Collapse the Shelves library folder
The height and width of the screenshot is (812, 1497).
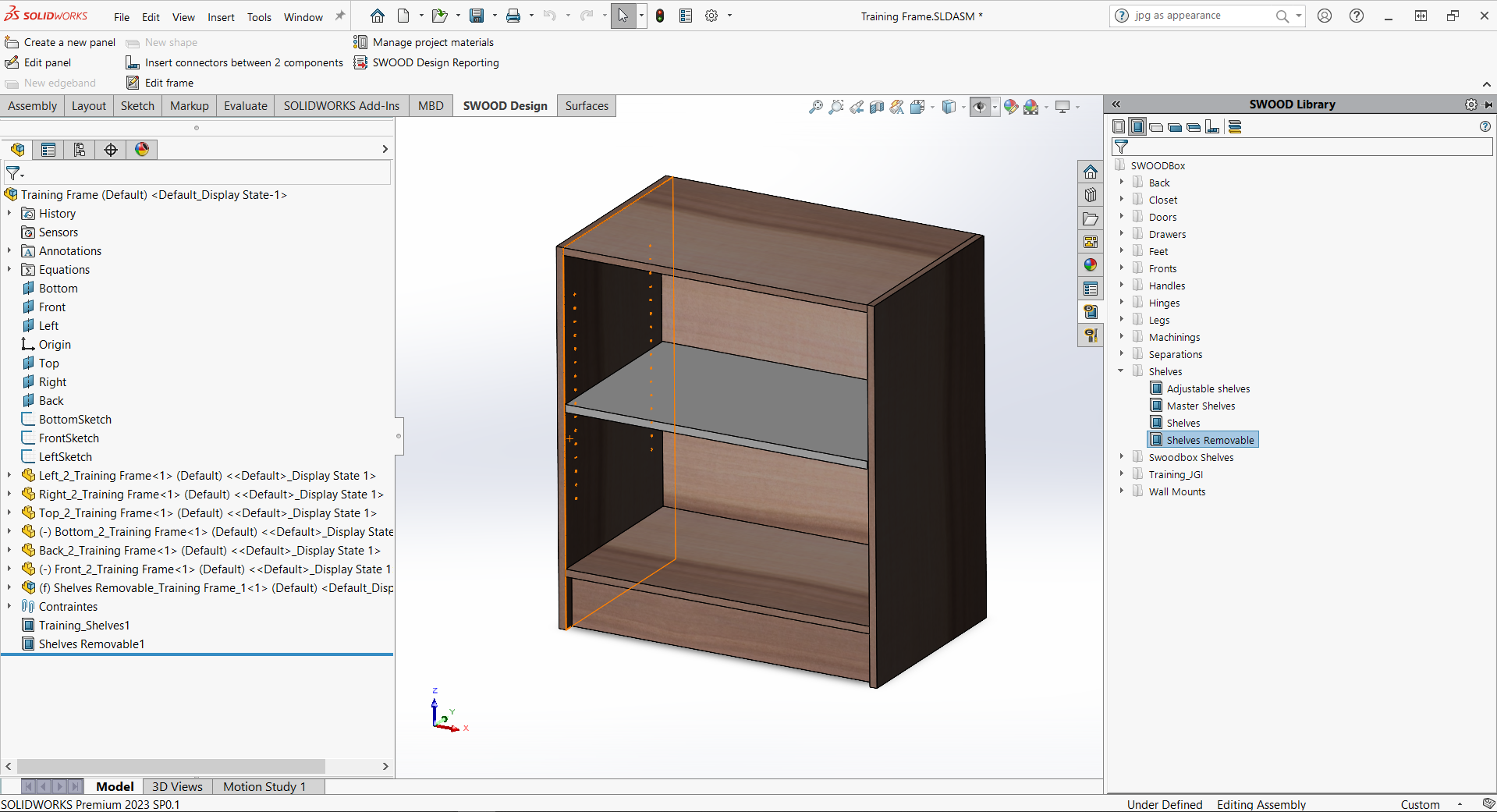[x=1121, y=371]
